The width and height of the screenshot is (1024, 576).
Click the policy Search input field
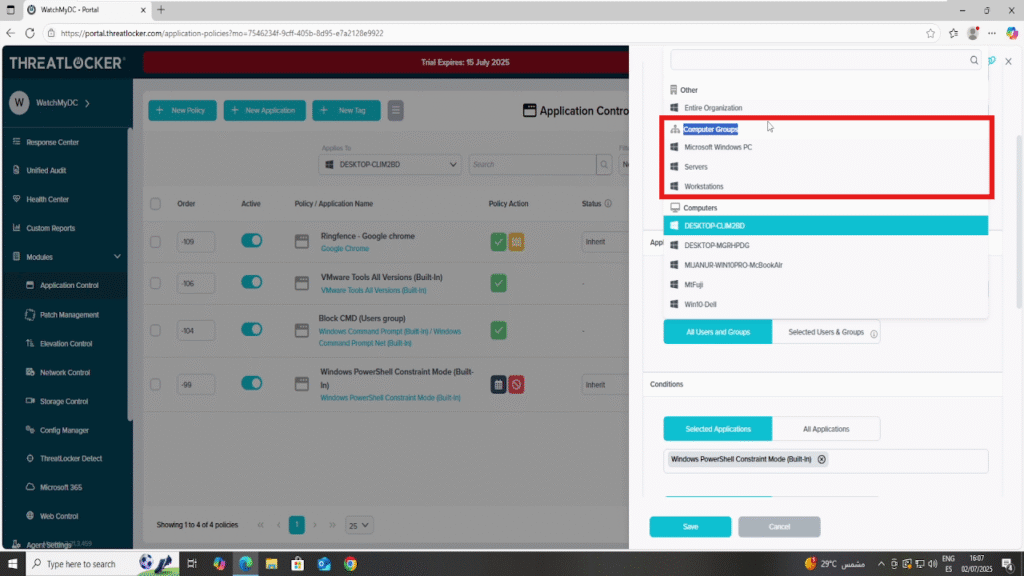pos(532,165)
